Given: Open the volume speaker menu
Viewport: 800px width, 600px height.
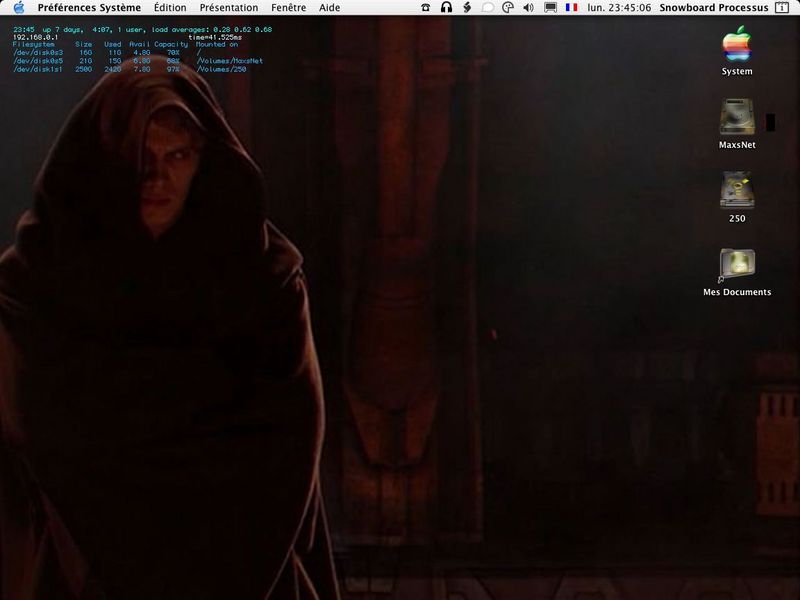Looking at the screenshot, I should pos(529,8).
